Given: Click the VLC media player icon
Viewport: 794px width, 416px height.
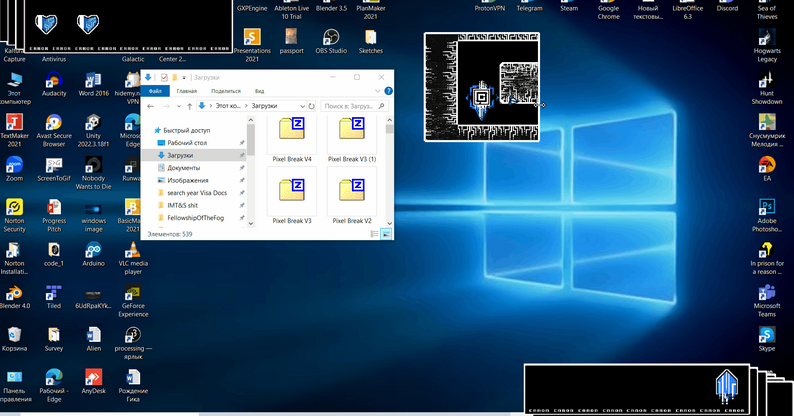Looking at the screenshot, I should [132, 249].
